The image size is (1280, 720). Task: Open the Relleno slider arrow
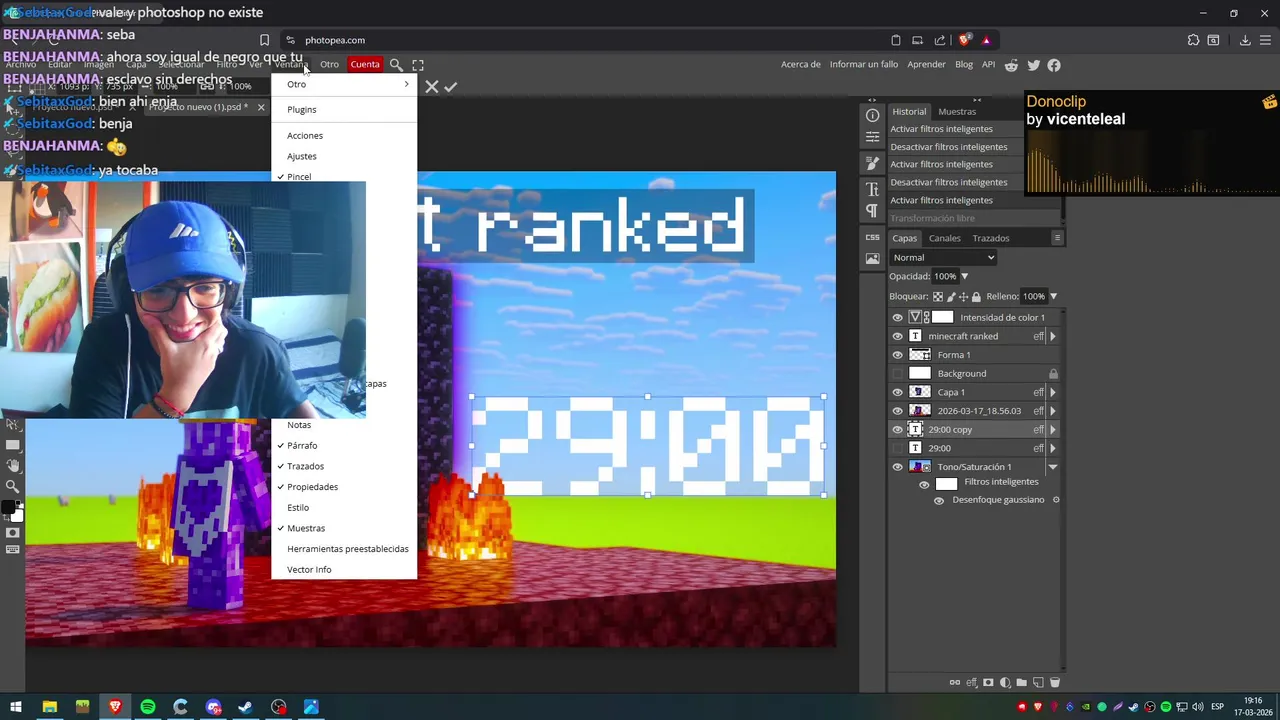click(1053, 296)
